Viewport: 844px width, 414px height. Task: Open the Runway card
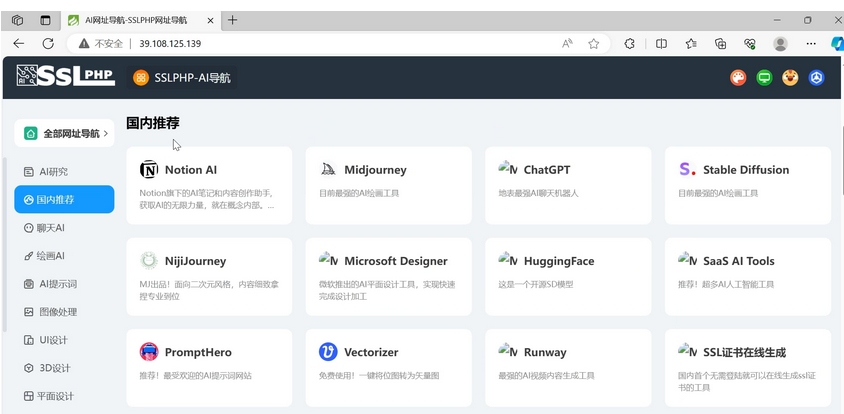568,368
